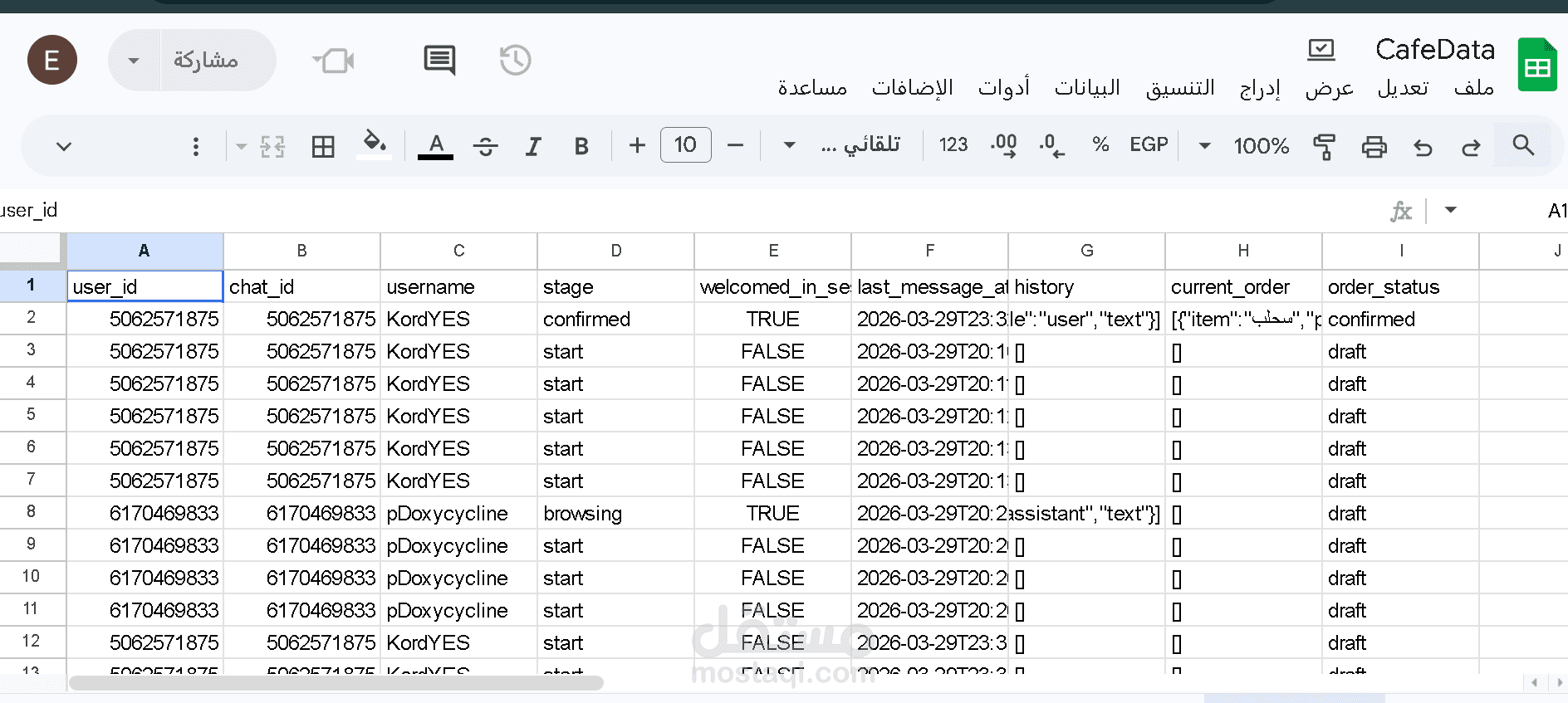
Task: Open version history clock icon
Action: click(x=515, y=60)
